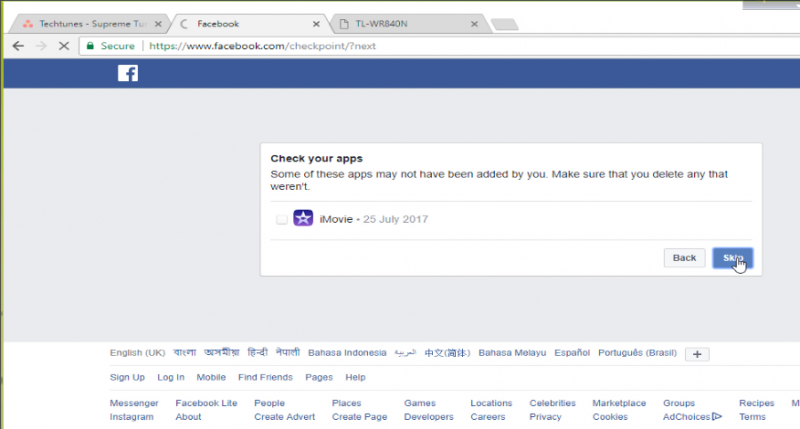The width and height of the screenshot is (800, 429).
Task: Open the Terms footer link
Action: (x=753, y=417)
